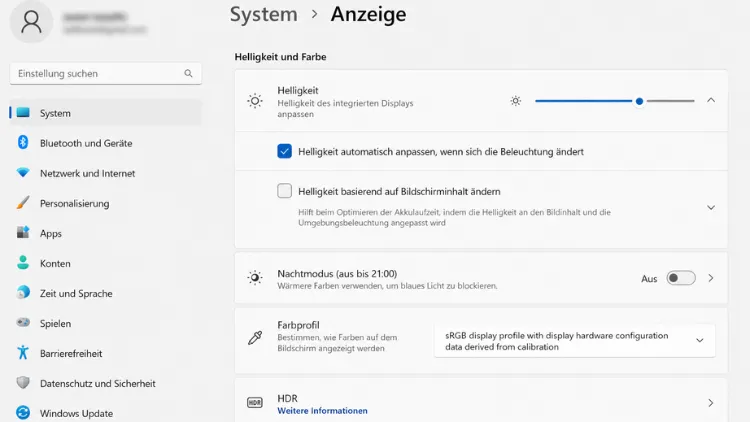Enable brightness based on screen content checkbox
This screenshot has width=750, height=422.
point(285,191)
